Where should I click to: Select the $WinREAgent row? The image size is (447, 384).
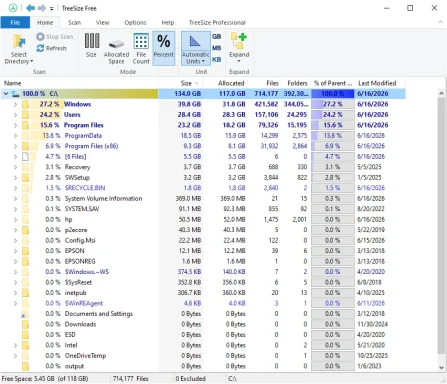(203, 303)
